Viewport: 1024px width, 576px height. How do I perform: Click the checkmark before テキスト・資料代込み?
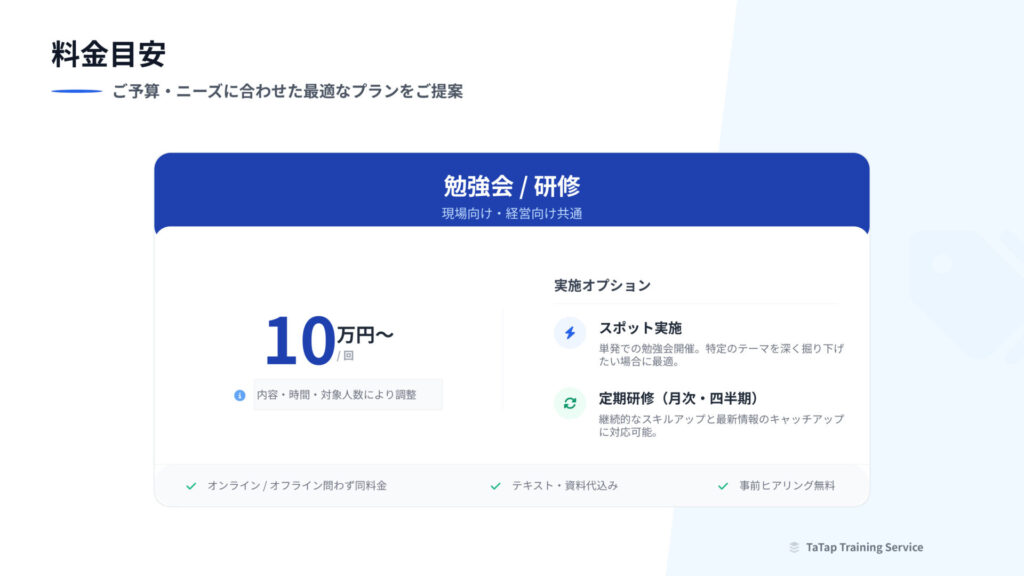[495, 486]
